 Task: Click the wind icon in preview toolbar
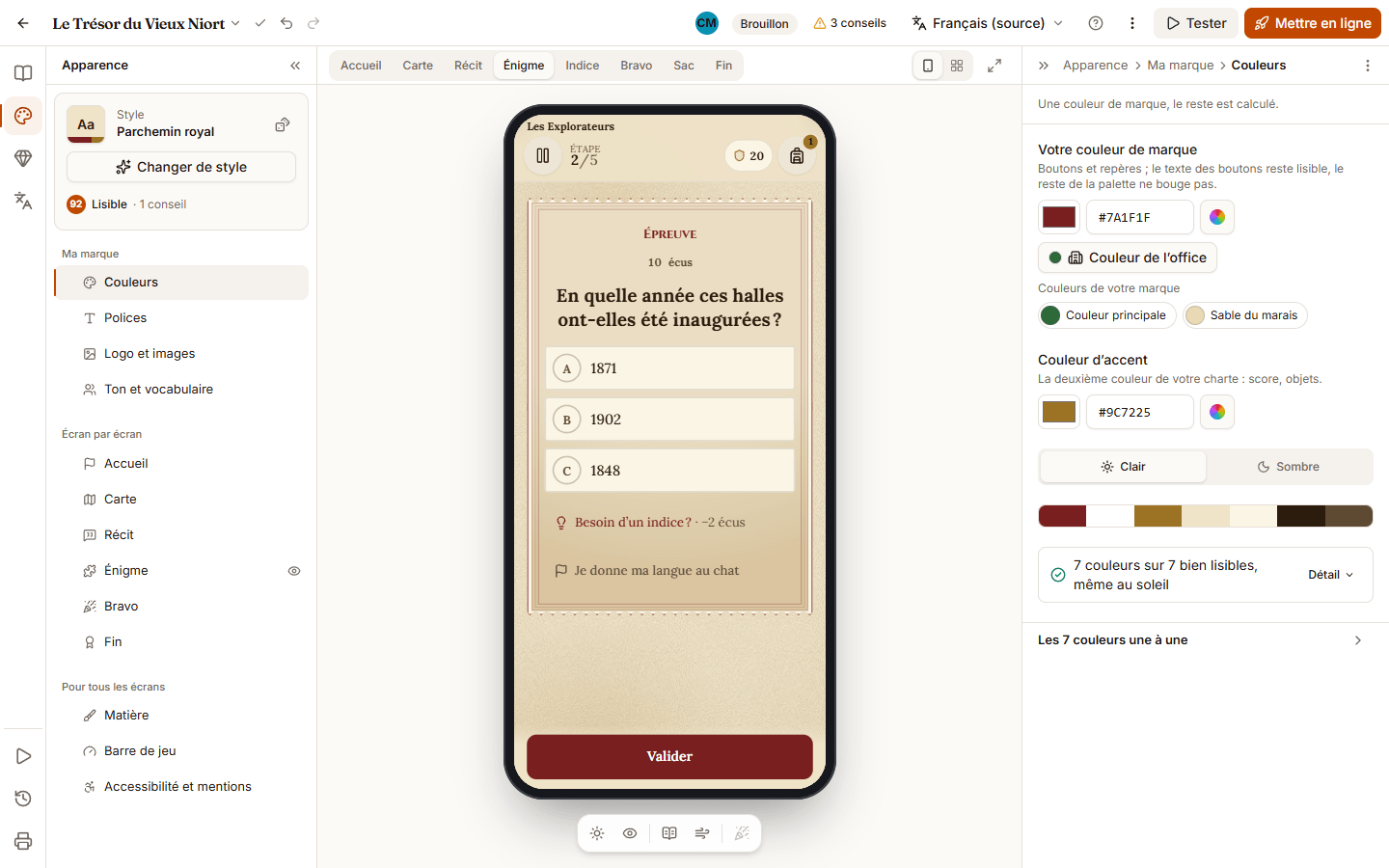[x=702, y=833]
